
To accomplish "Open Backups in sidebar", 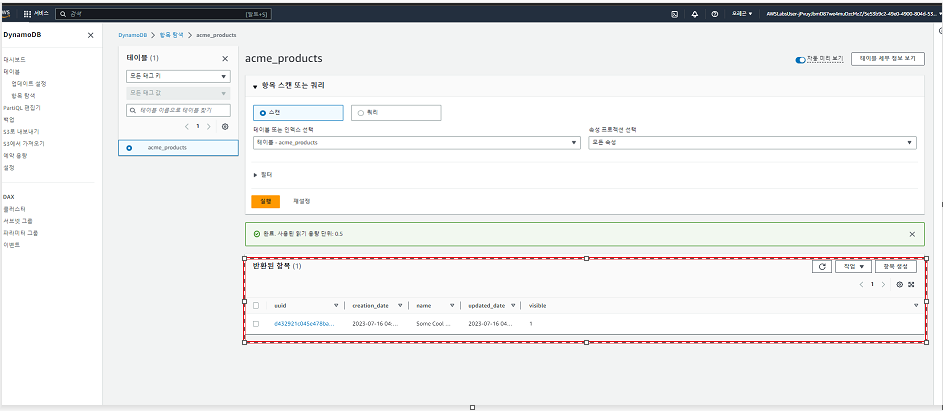I will coord(8,120).
